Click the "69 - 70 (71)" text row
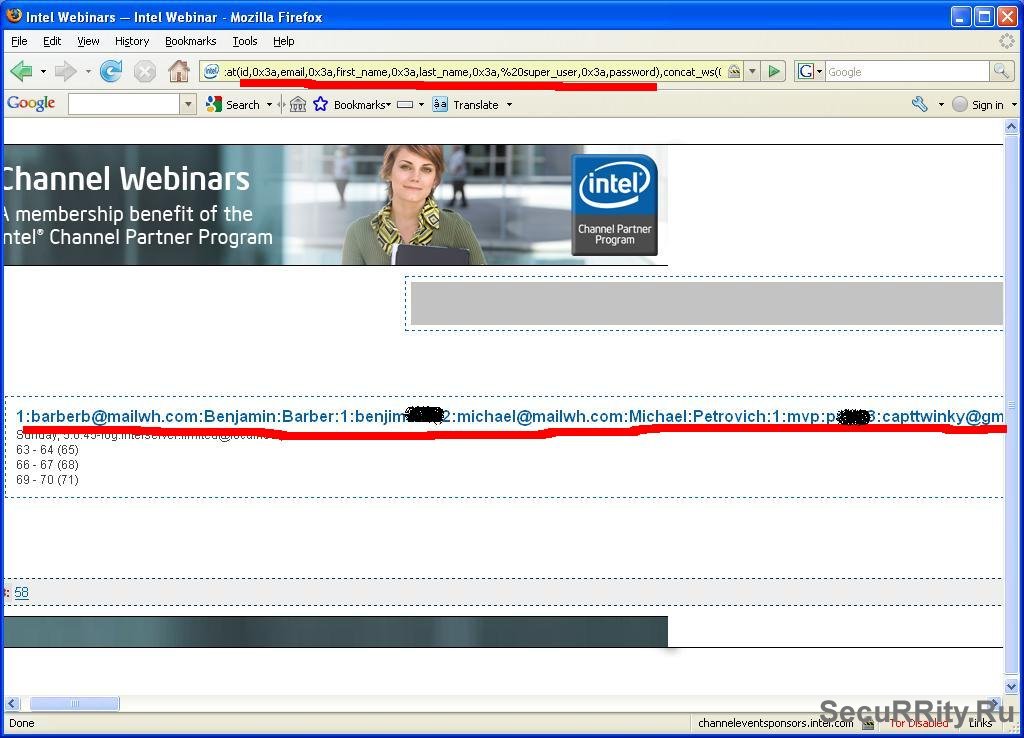The height and width of the screenshot is (738, 1024). 48,480
